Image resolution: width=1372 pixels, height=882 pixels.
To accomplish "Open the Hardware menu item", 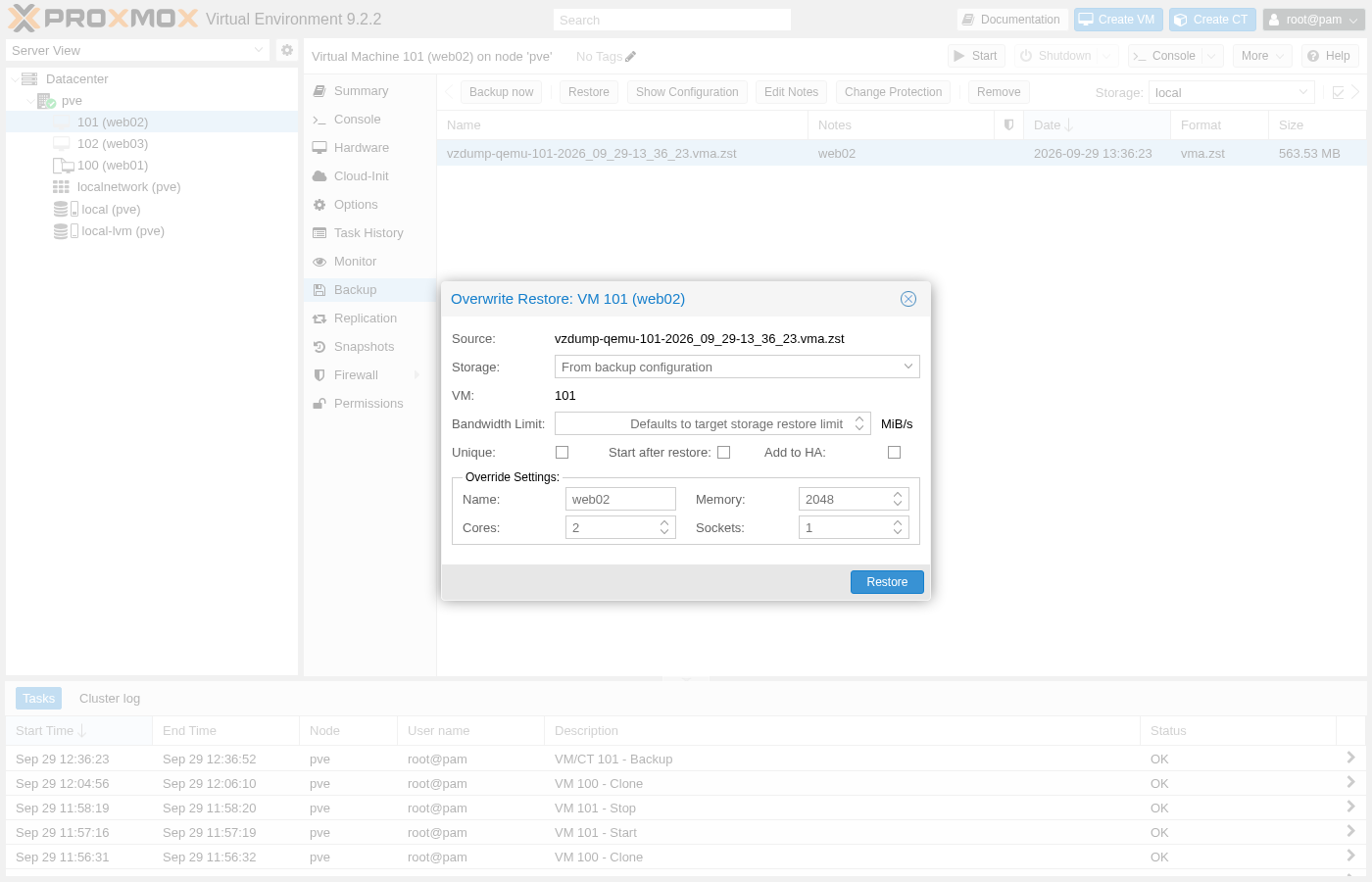I will (x=369, y=148).
